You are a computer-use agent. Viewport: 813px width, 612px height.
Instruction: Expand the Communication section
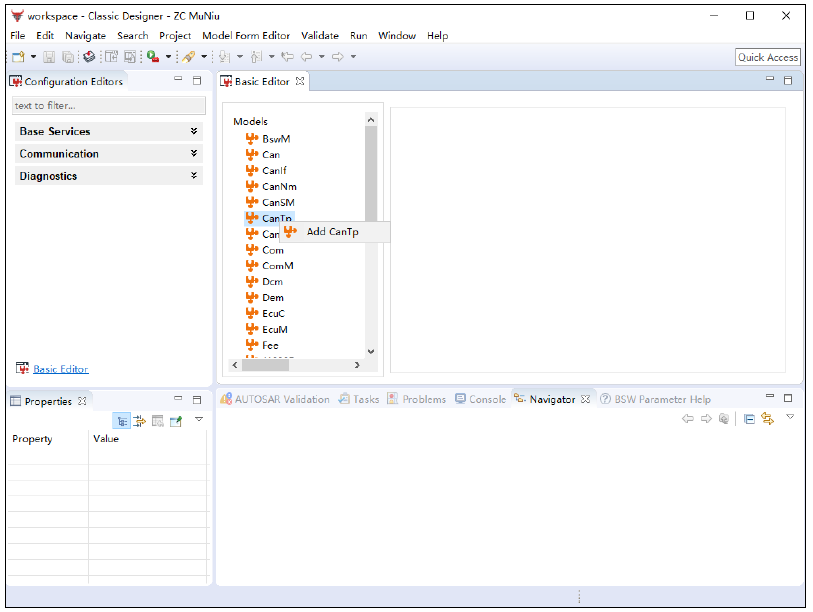click(x=108, y=154)
